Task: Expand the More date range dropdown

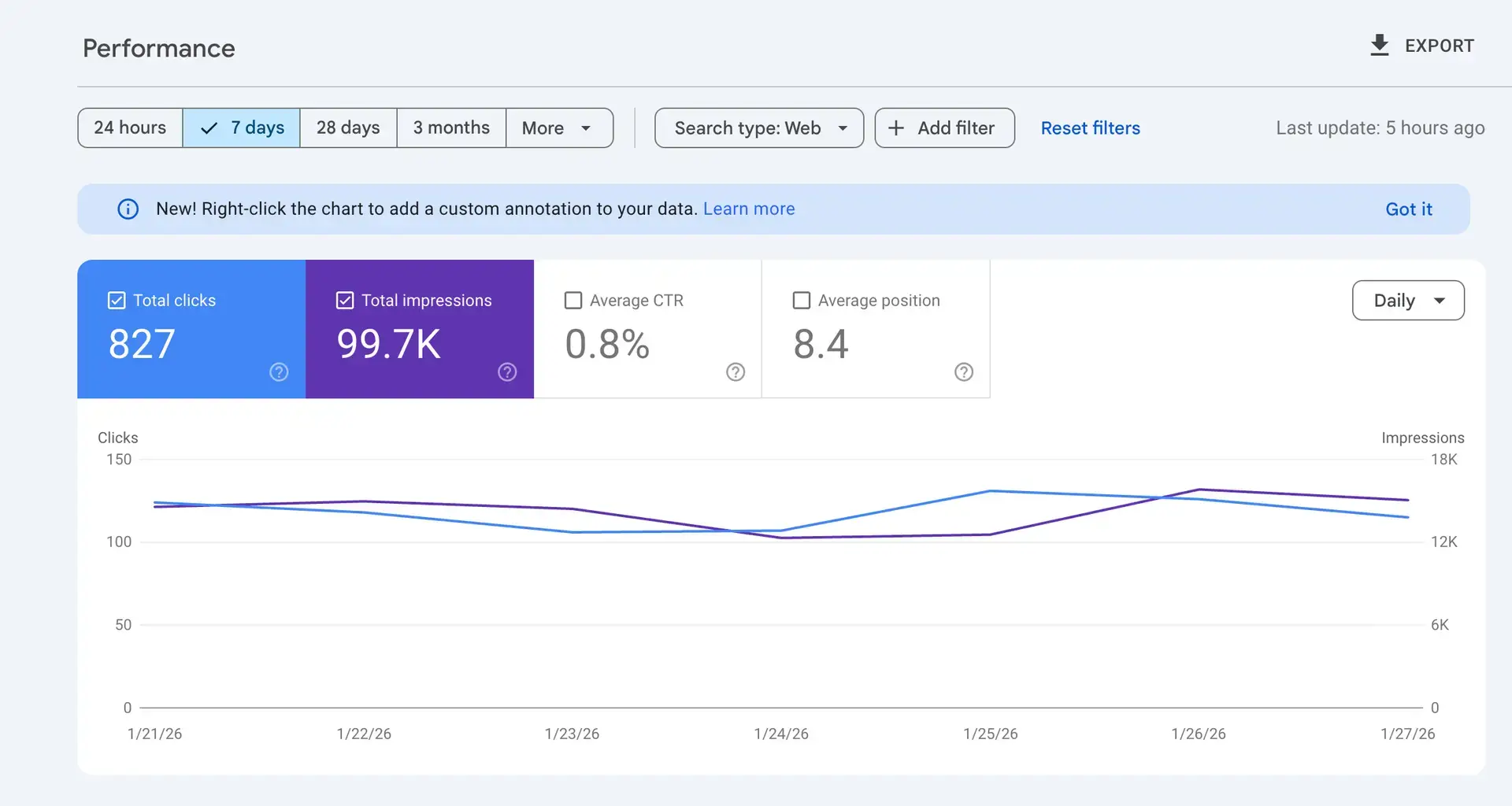Action: (x=559, y=128)
